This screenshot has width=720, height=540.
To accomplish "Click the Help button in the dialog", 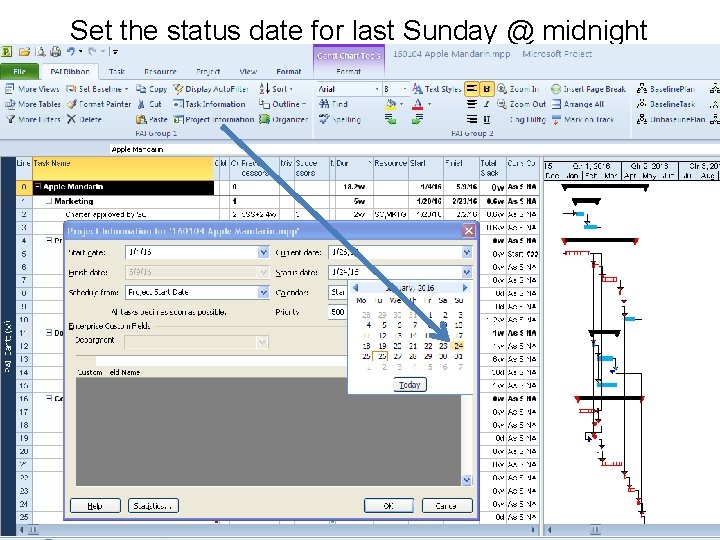I will pos(95,506).
